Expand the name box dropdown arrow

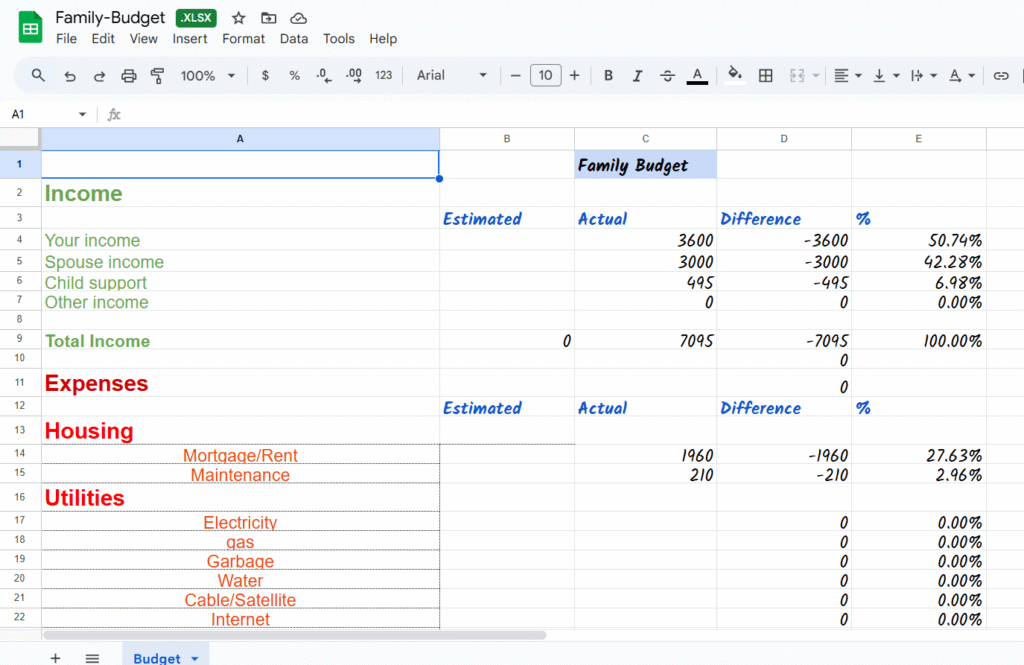click(x=82, y=114)
